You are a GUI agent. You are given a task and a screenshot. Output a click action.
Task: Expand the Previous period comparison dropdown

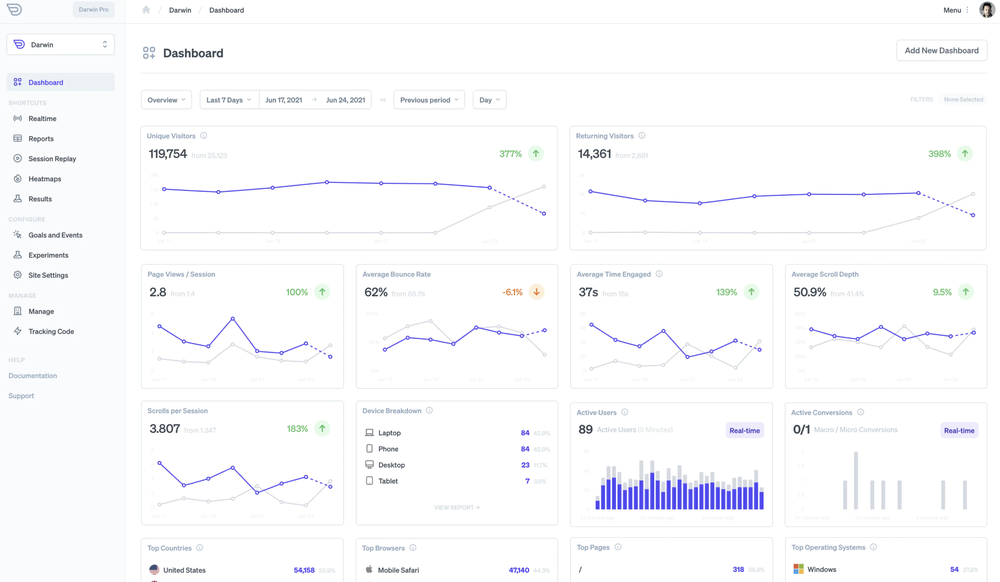point(429,100)
